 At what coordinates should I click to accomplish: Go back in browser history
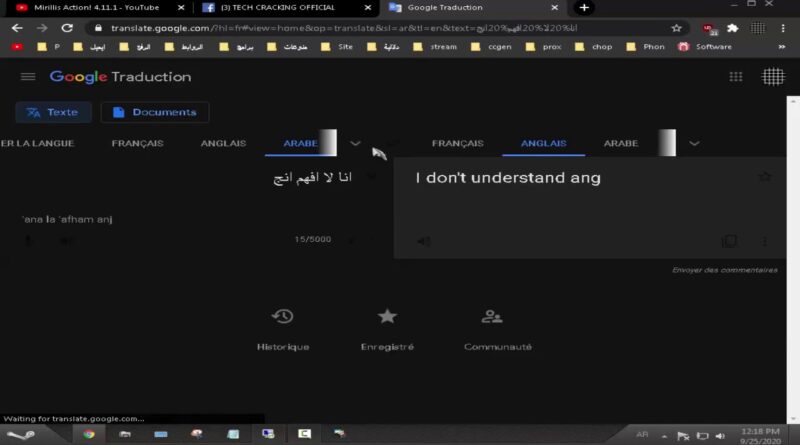click(17, 28)
